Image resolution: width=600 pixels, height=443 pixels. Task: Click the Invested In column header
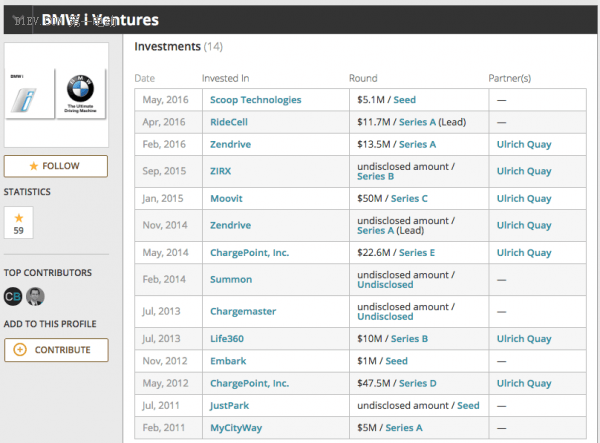coord(225,78)
